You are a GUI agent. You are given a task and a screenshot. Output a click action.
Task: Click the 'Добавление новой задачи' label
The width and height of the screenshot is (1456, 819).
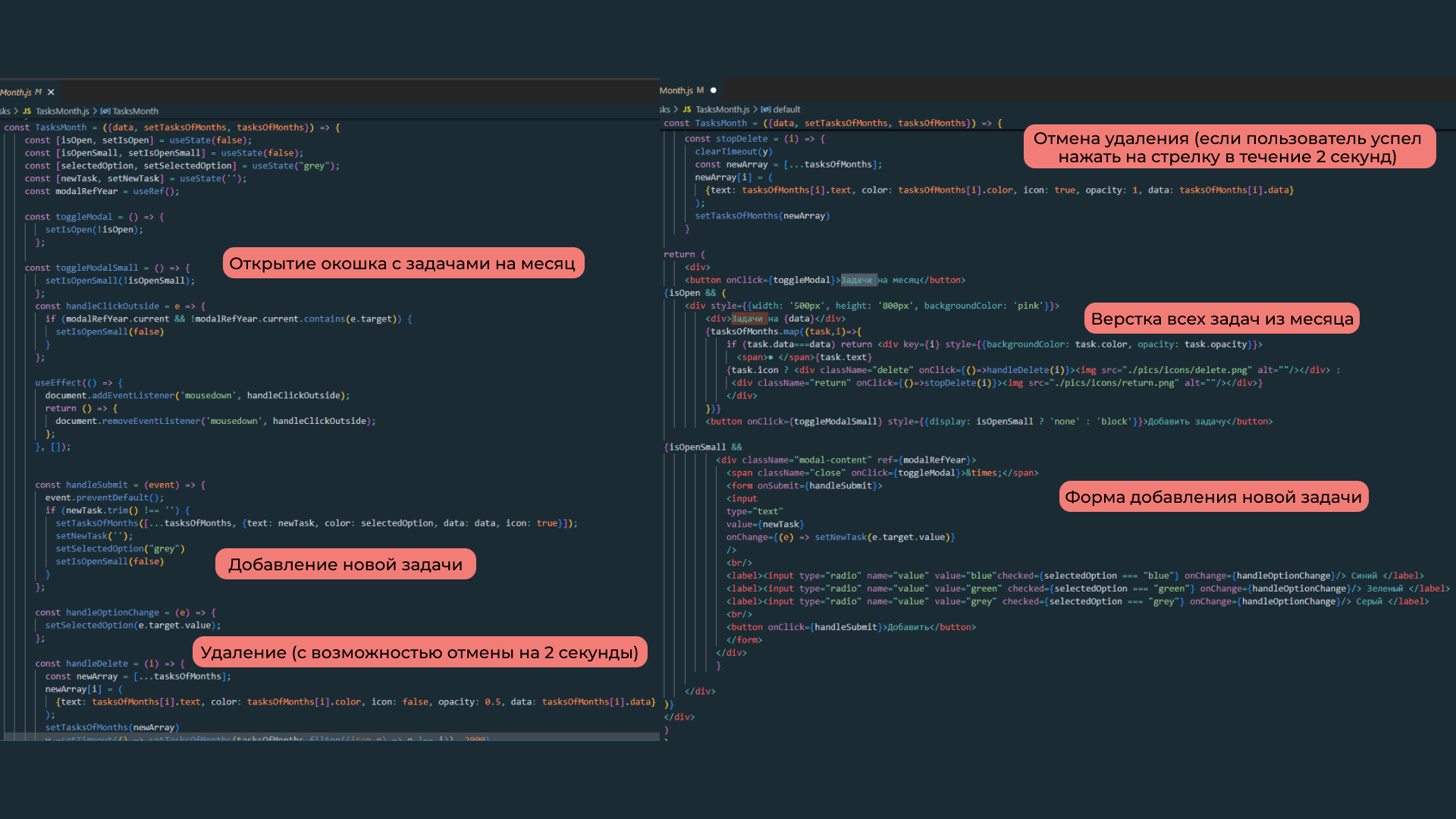tap(346, 564)
